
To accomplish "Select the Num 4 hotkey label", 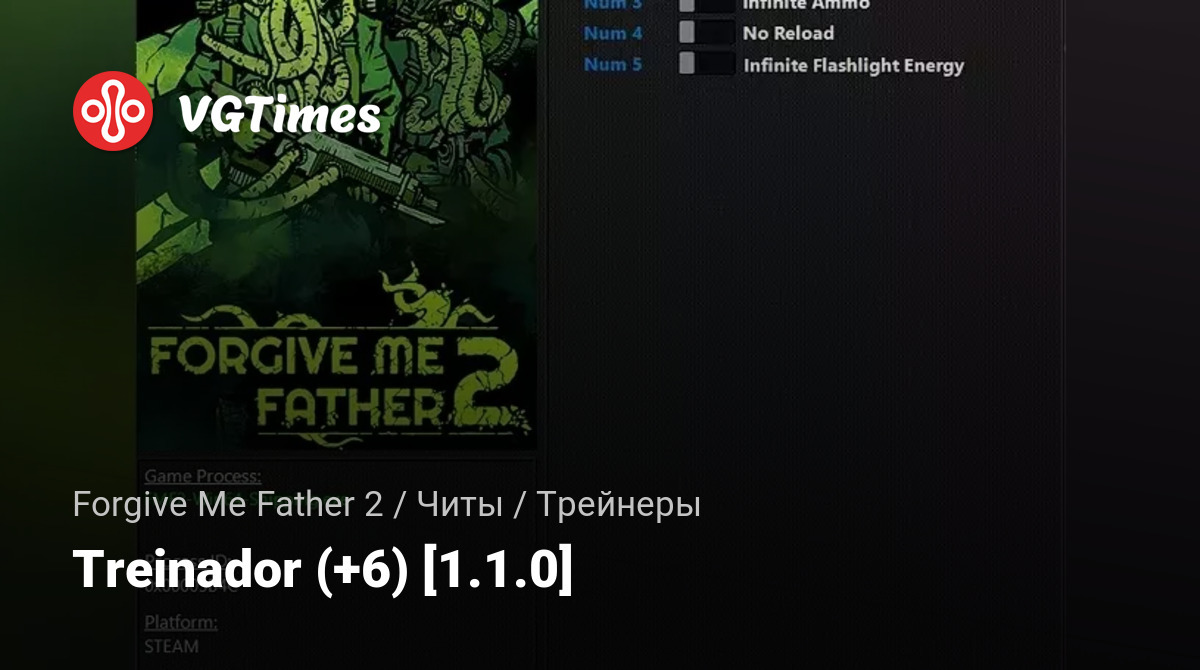I will tap(612, 33).
